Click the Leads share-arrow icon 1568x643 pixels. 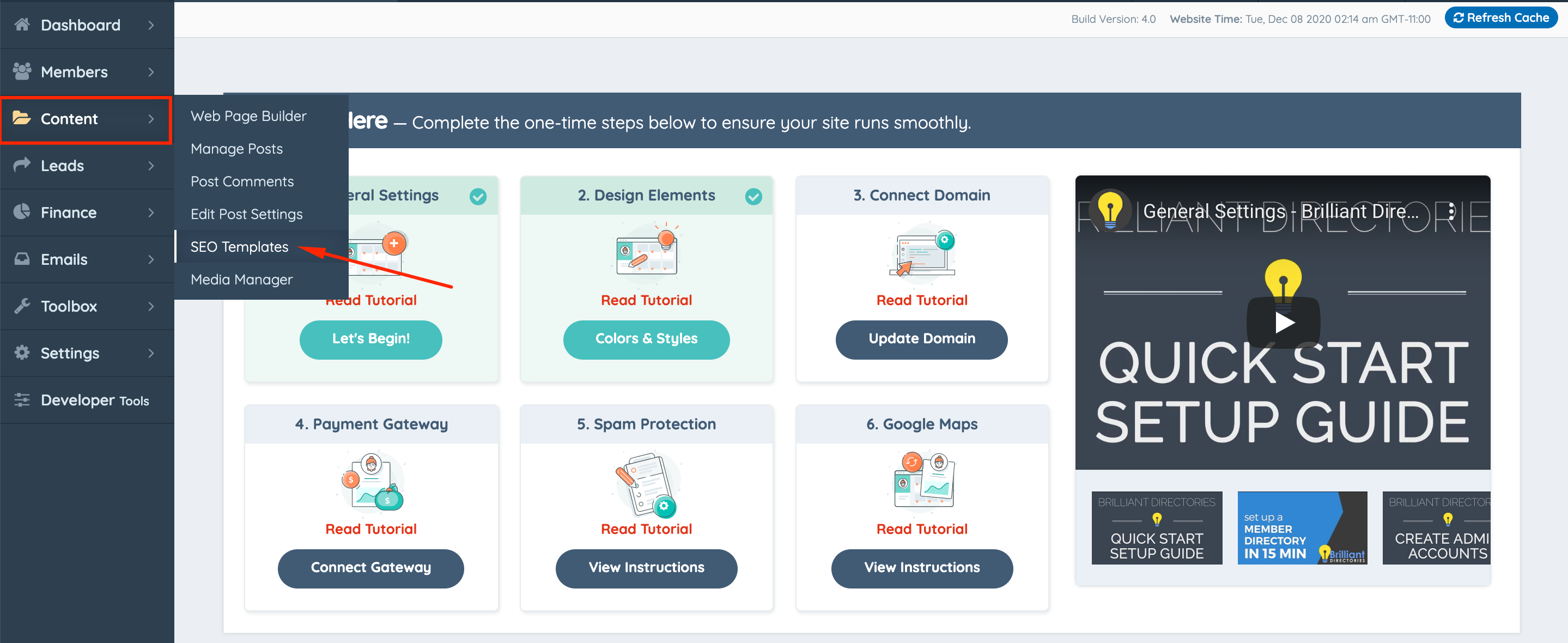(x=22, y=165)
